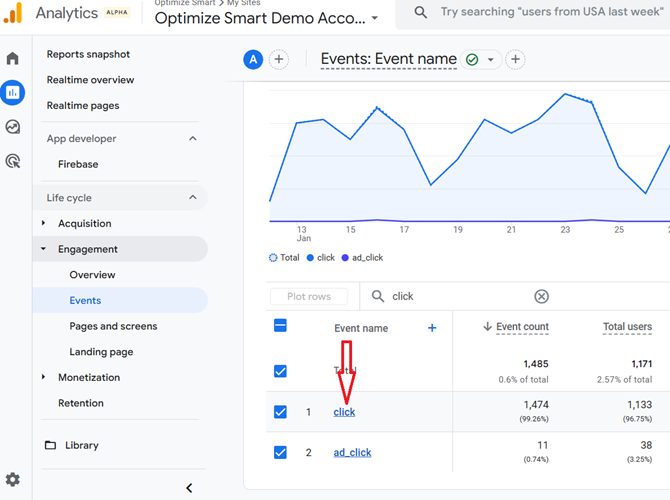Viewport: 670px width, 500px height.
Task: Add a comparison with the plus icon beside A
Action: 279,59
